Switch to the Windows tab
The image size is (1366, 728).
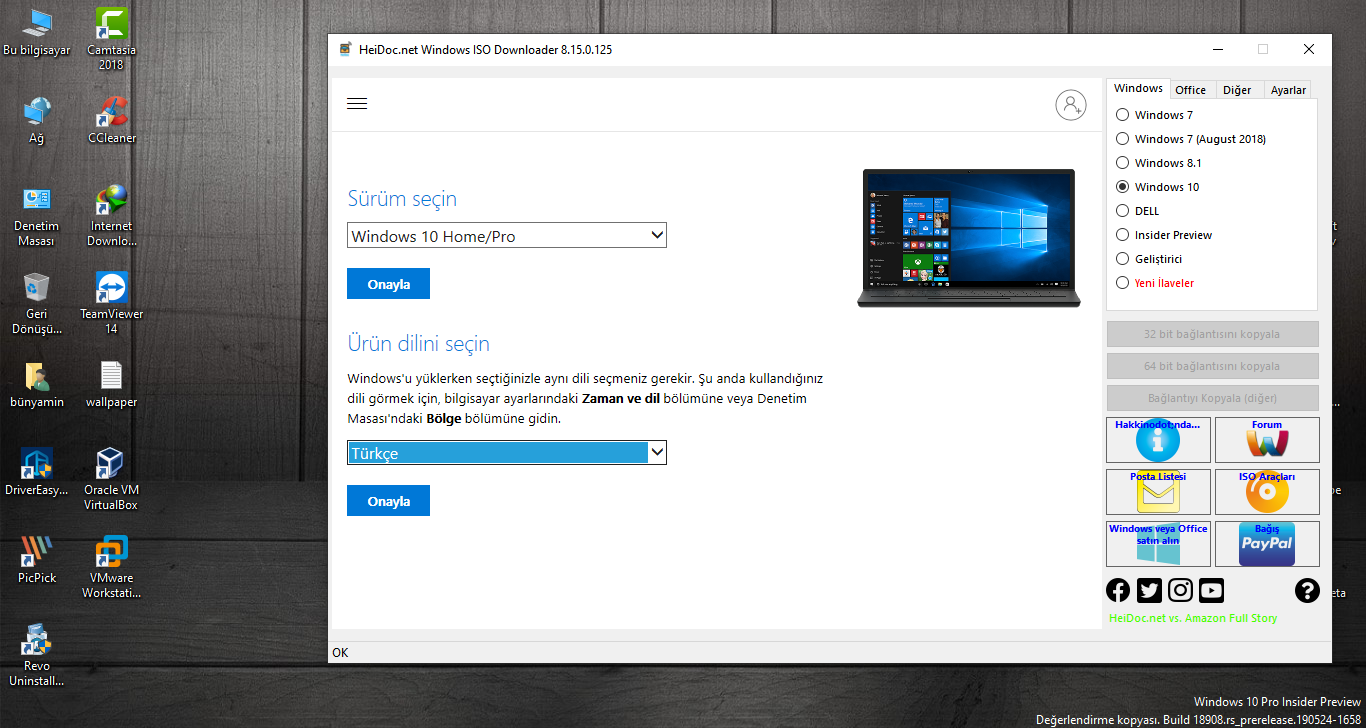1138,89
